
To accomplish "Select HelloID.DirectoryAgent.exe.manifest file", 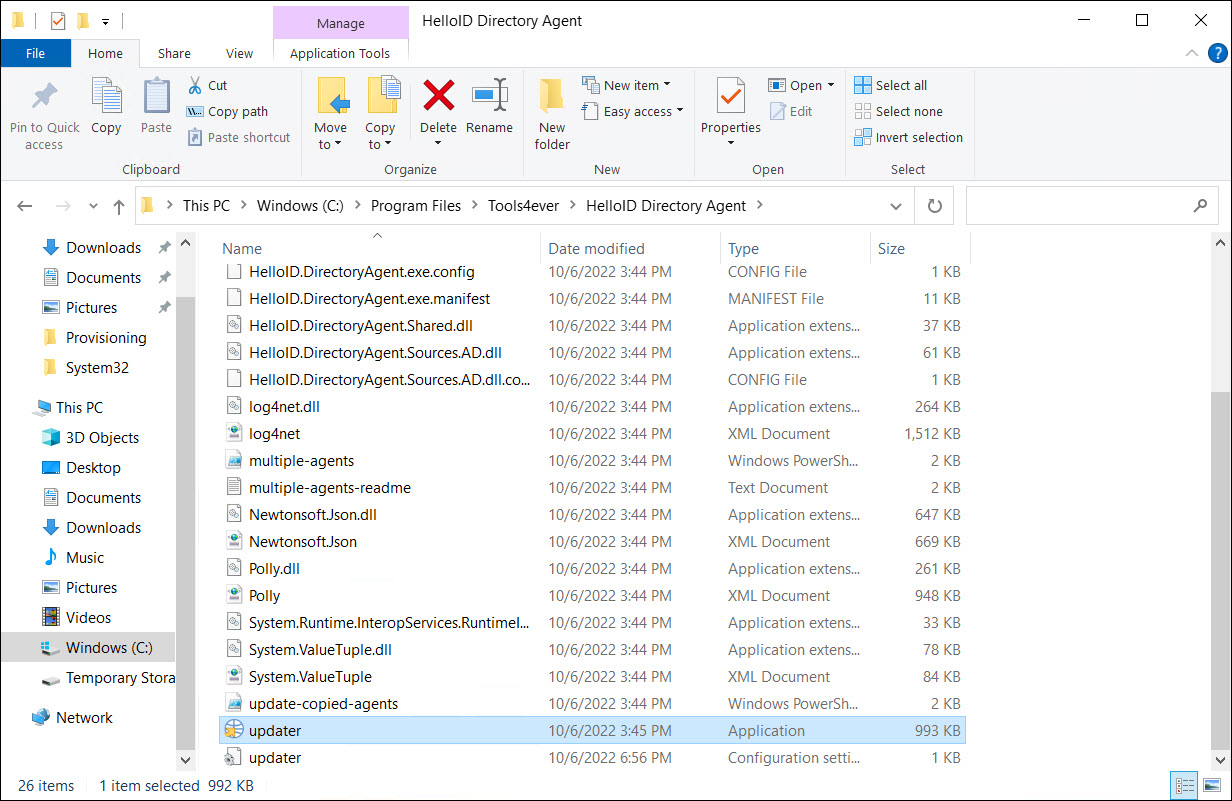I will [592, 299].
